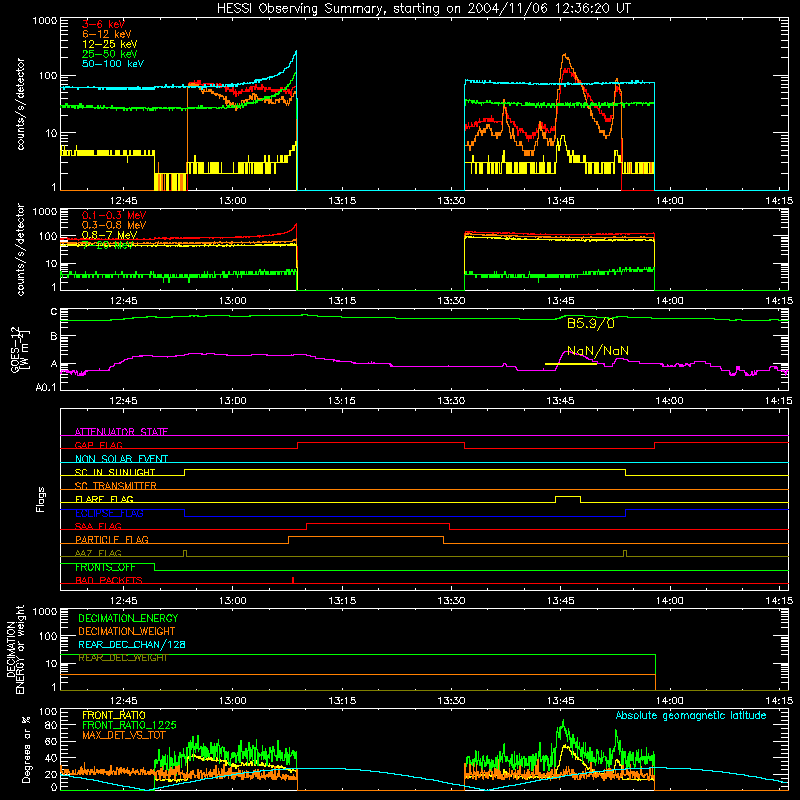Select the yellow 12-25 keV legend label
The width and height of the screenshot is (800, 800).
click(x=110, y=44)
